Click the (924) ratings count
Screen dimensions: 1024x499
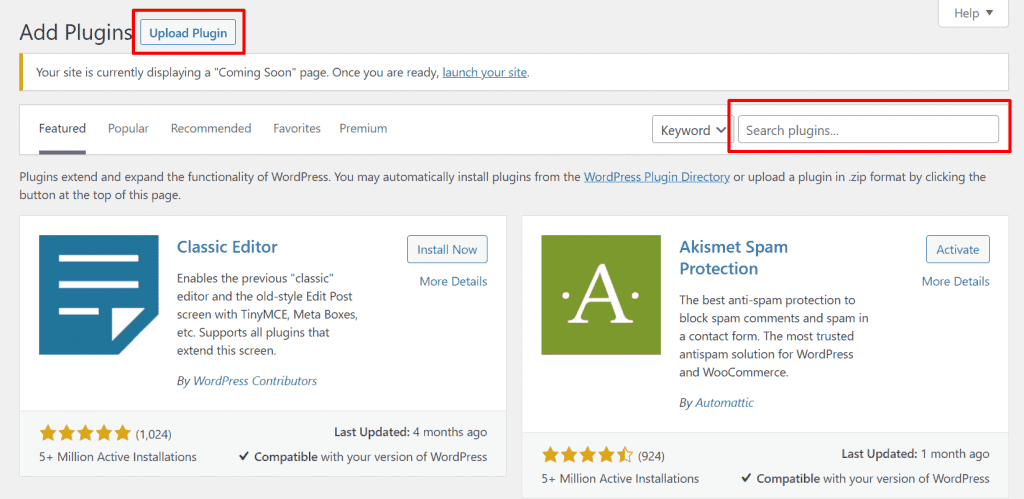(652, 455)
